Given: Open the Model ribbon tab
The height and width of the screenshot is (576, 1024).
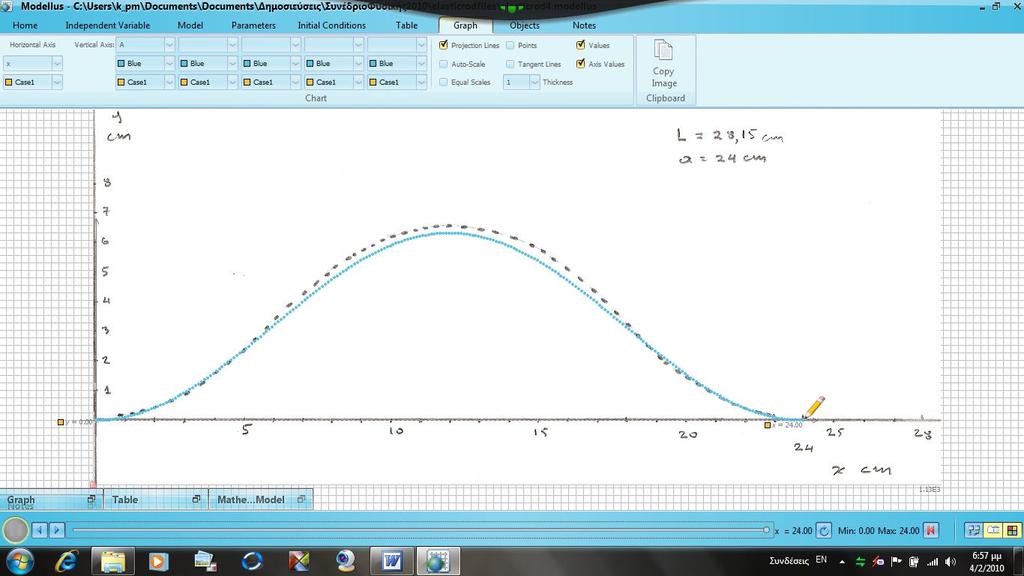Looking at the screenshot, I should (x=190, y=25).
